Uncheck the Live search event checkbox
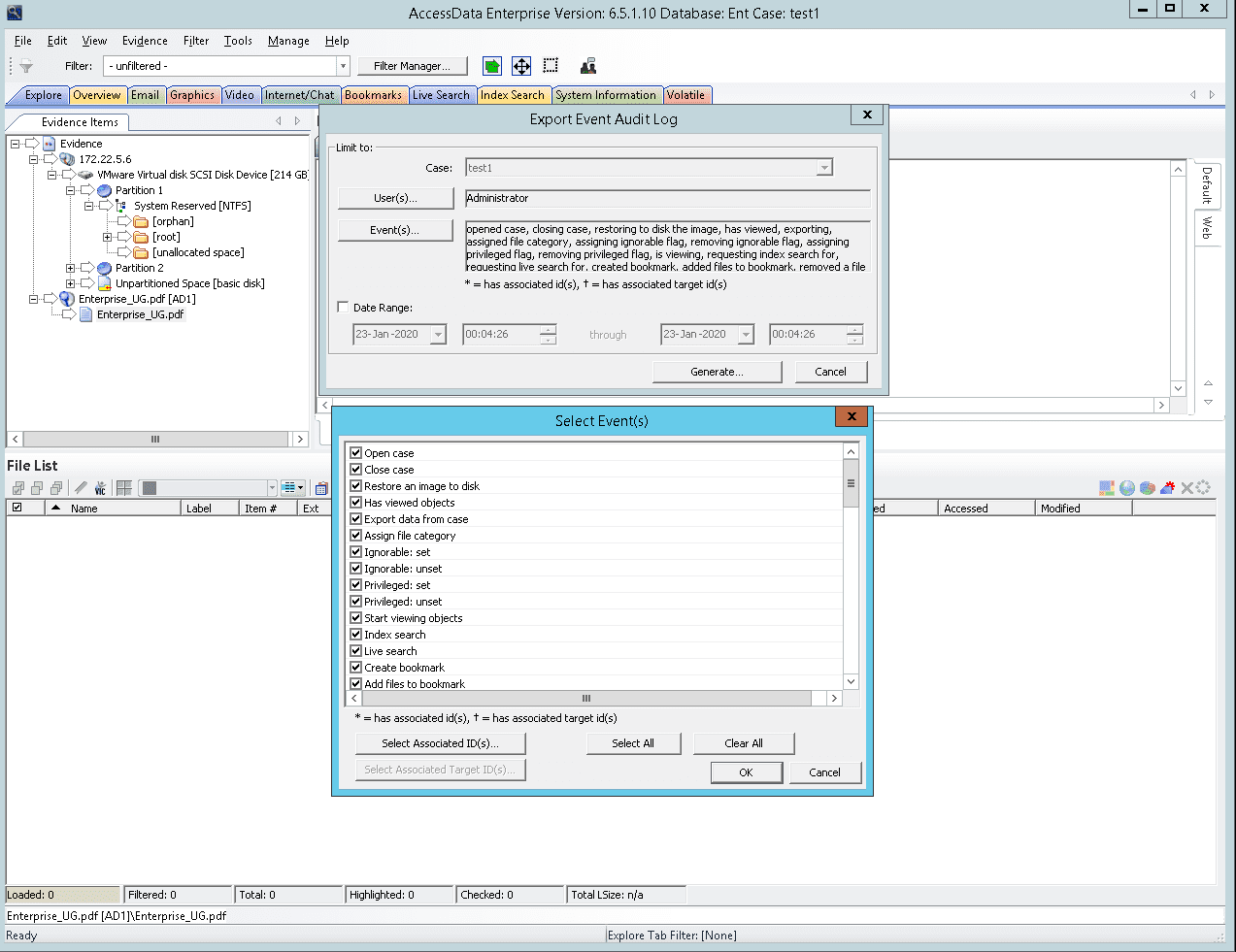The height and width of the screenshot is (952, 1236). pyautogui.click(x=356, y=651)
